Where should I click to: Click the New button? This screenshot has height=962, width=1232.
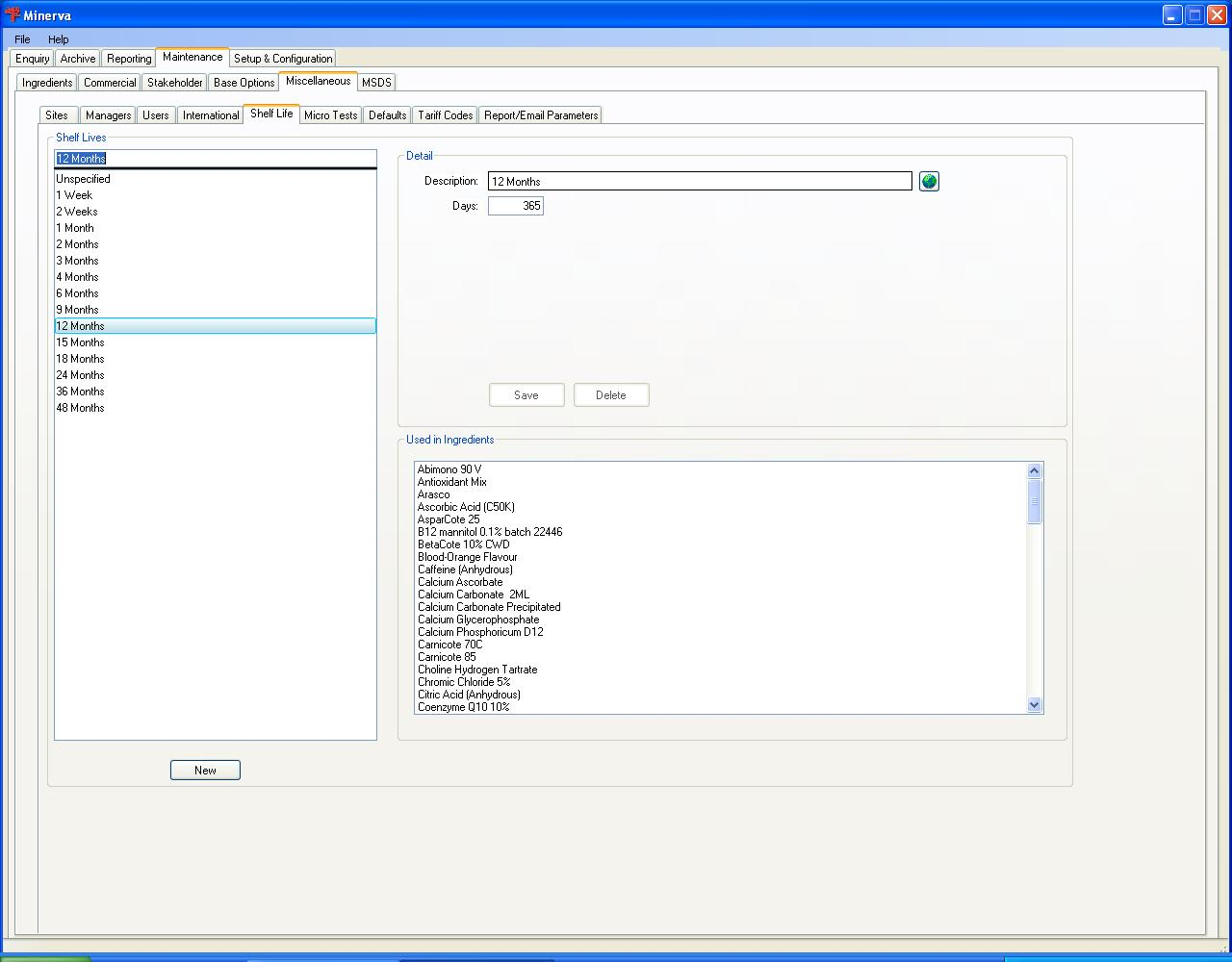point(205,771)
